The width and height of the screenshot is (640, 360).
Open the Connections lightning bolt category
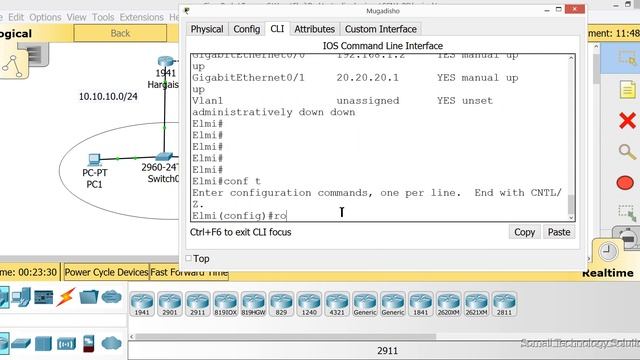coord(66,297)
